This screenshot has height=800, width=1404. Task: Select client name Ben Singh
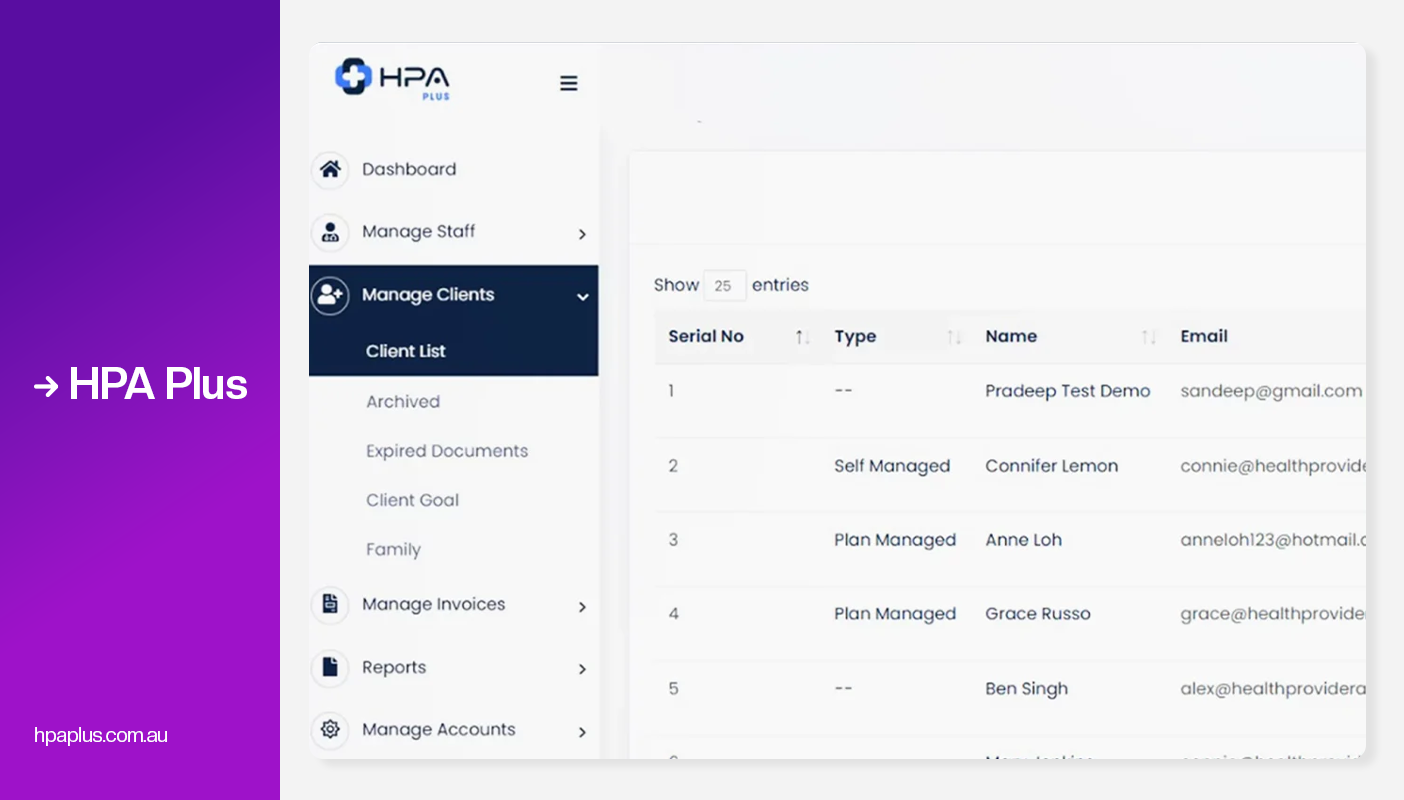[x=1027, y=689]
